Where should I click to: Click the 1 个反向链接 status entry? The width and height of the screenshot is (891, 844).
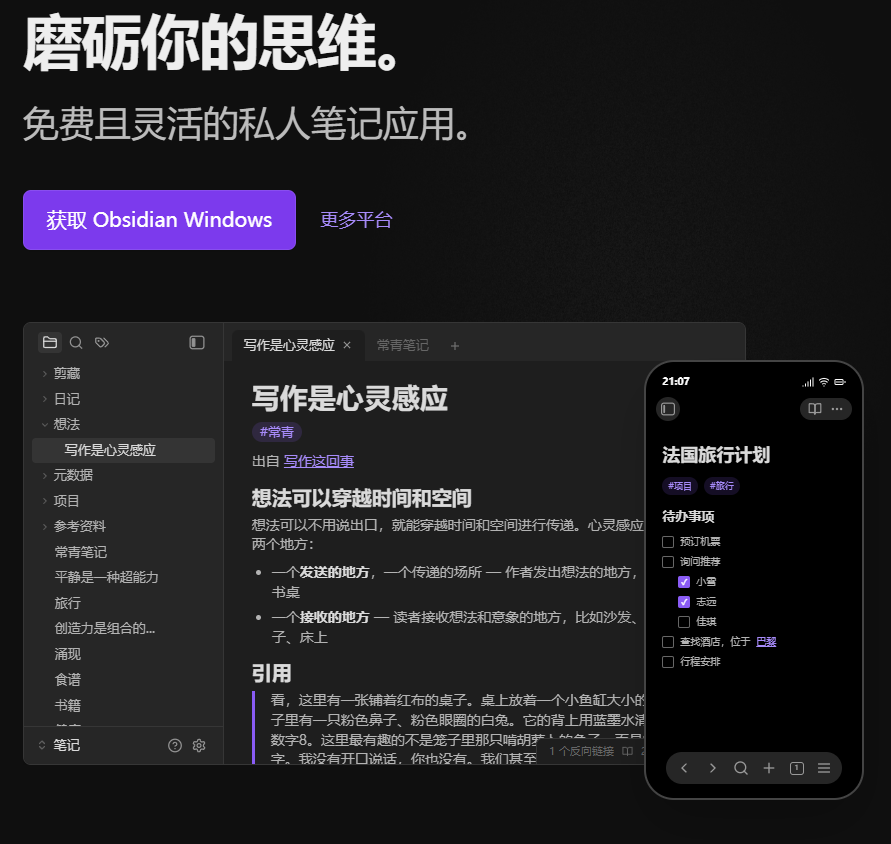click(x=581, y=751)
